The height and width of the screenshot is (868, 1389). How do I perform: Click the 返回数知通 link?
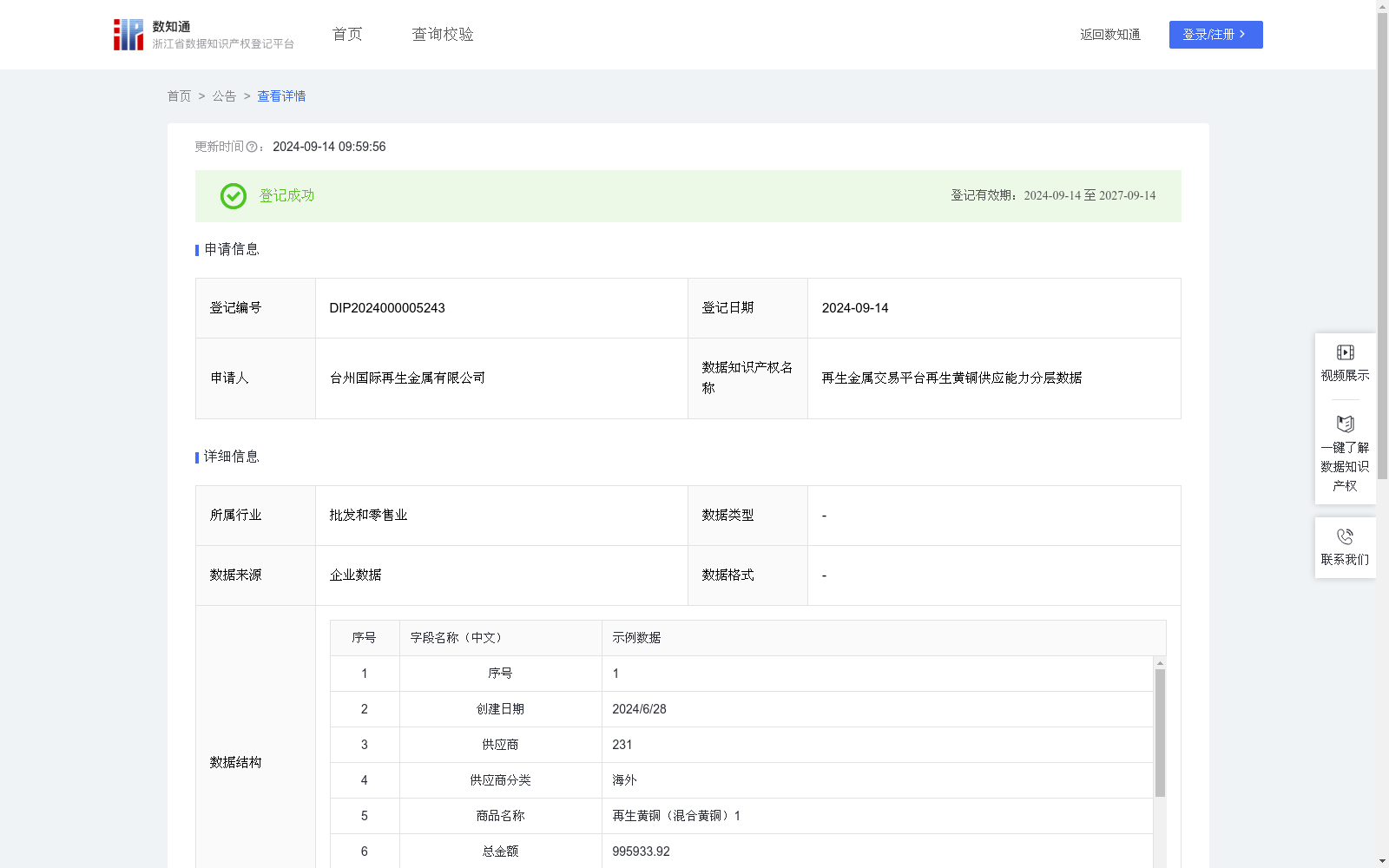pos(1110,35)
